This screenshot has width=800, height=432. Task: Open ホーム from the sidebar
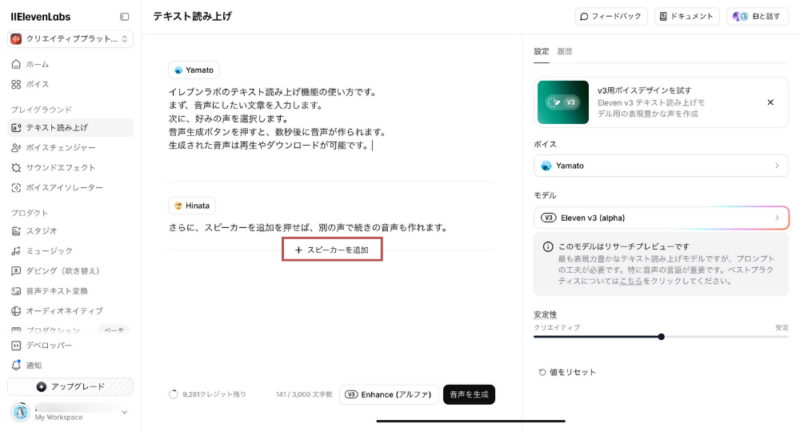click(36, 64)
